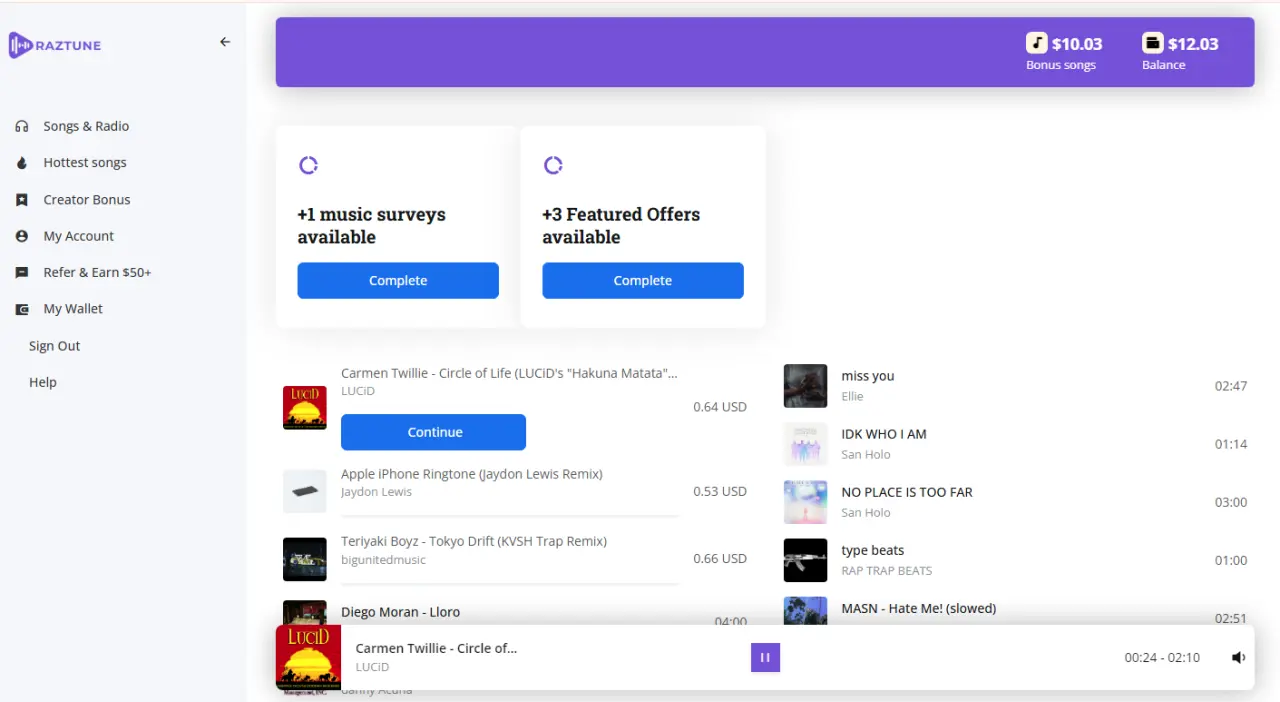Click the chat icon beside Refer & Earn

click(x=22, y=272)
